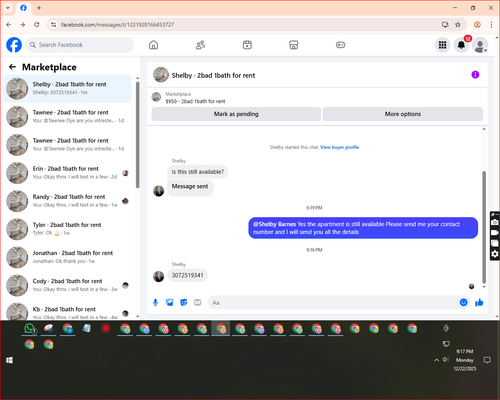The image size is (500, 400).
Task: Show hidden system tray icons
Action: click(436, 360)
